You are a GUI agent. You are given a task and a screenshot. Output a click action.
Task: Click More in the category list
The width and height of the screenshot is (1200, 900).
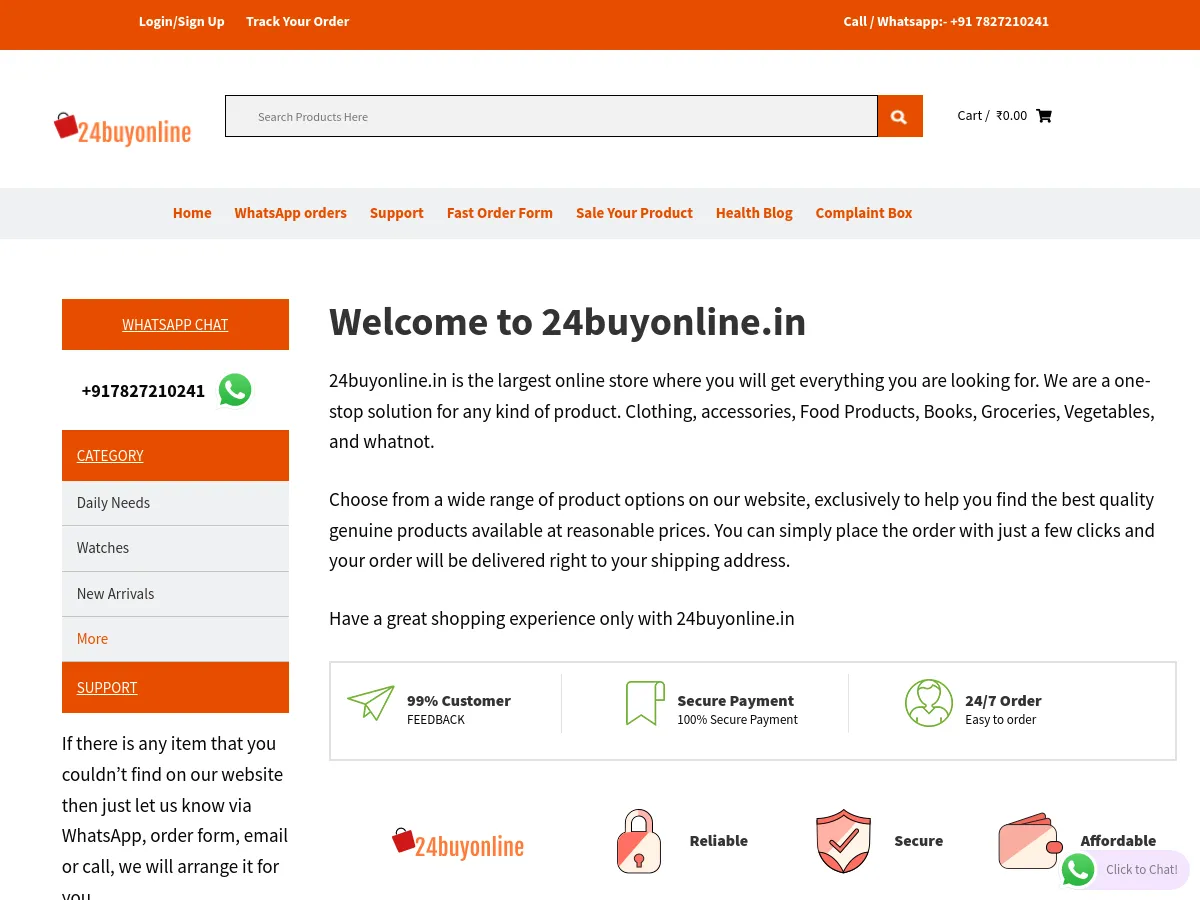click(92, 638)
